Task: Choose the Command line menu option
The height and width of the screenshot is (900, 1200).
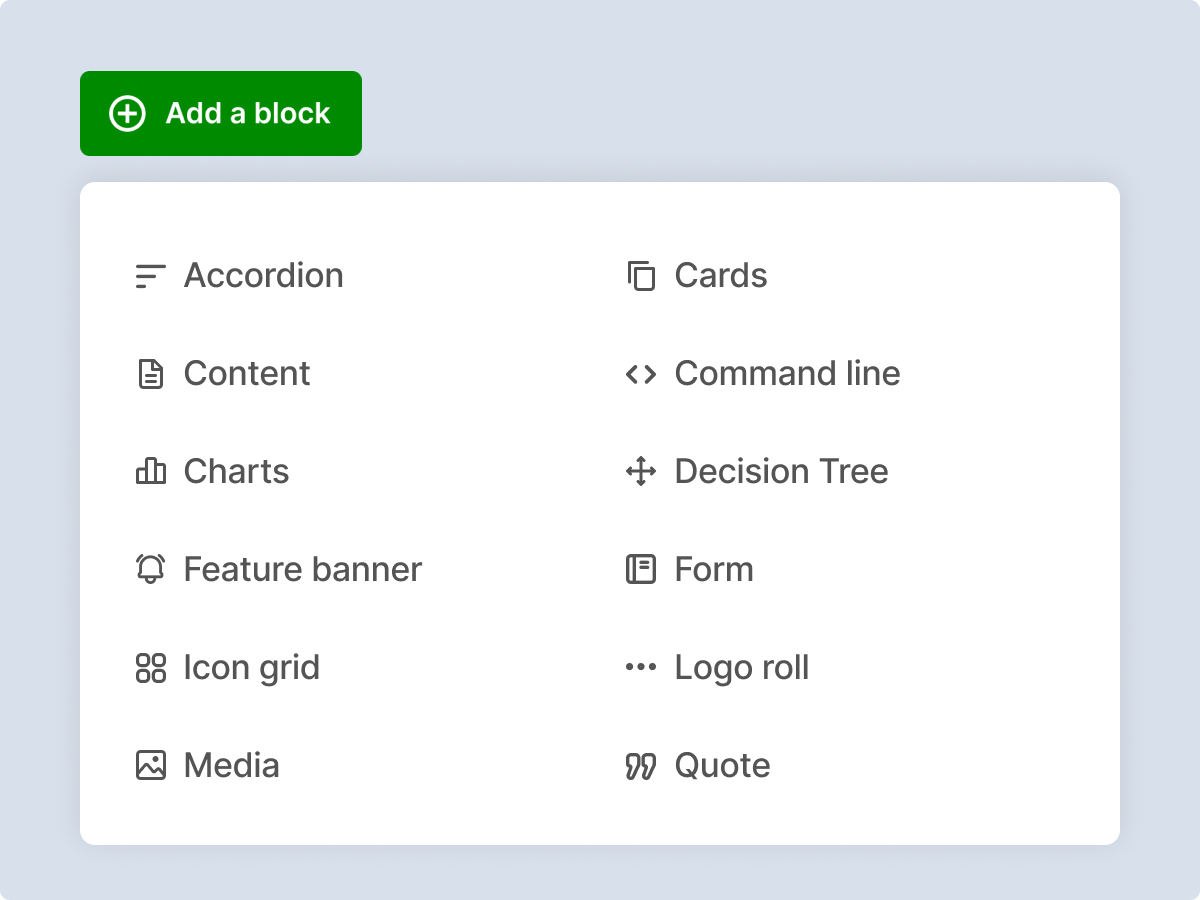Action: pos(787,374)
